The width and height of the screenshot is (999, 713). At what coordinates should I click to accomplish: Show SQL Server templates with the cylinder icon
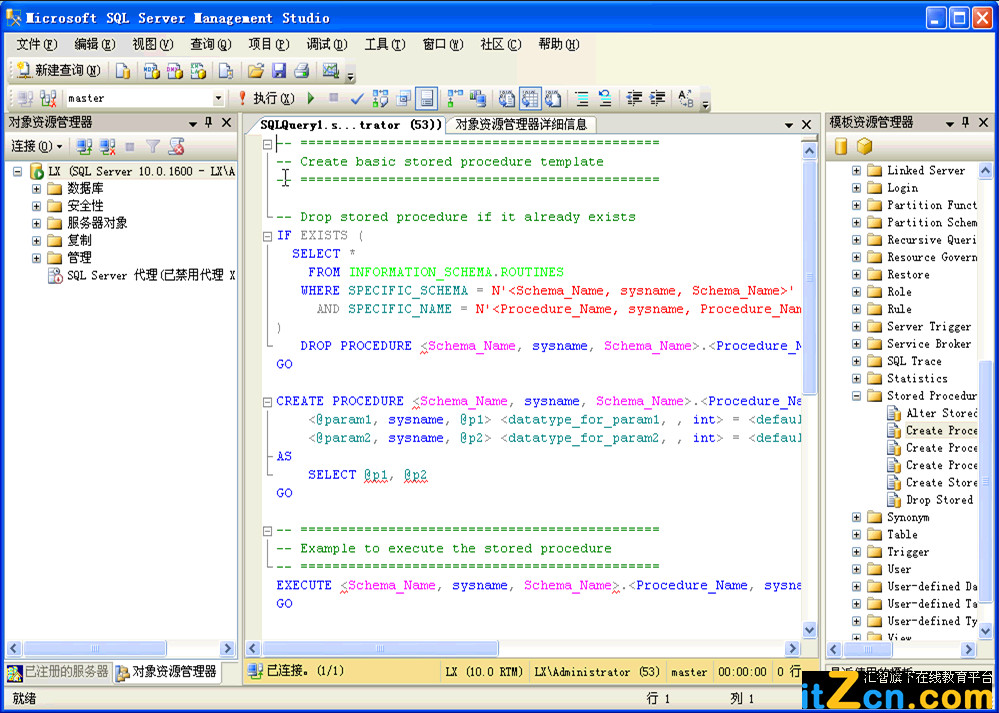click(x=841, y=147)
